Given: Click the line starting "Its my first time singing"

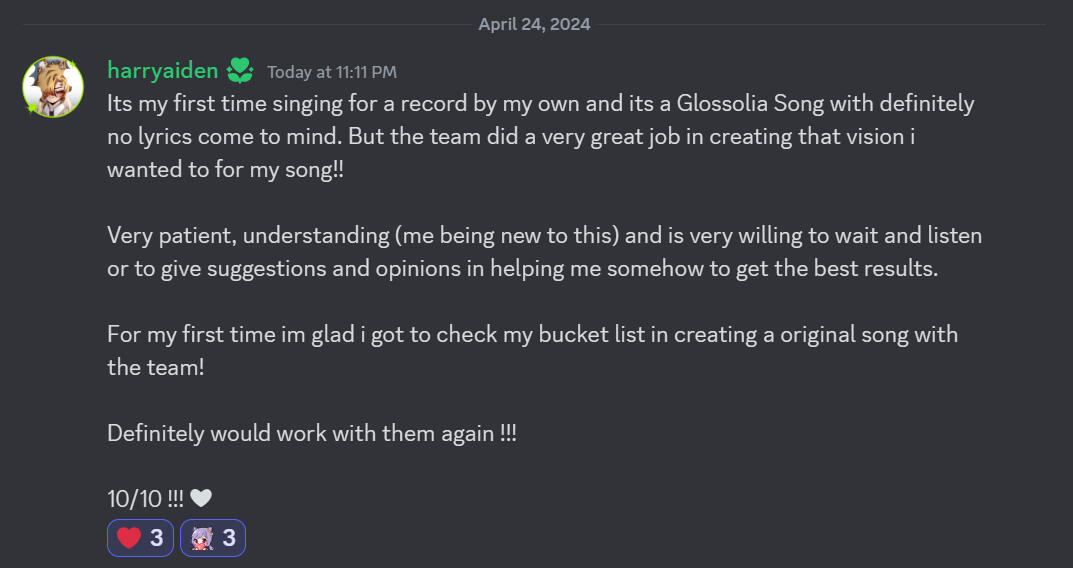Looking at the screenshot, I should coord(540,103).
